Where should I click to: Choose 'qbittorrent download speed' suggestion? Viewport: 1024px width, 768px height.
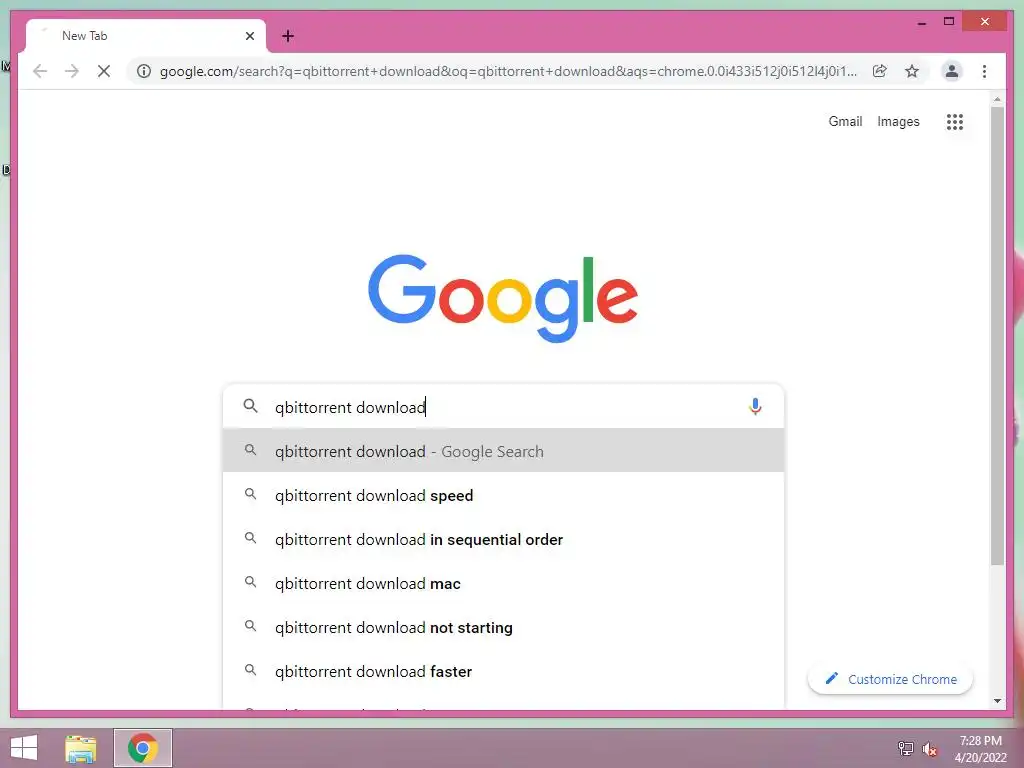click(x=503, y=495)
